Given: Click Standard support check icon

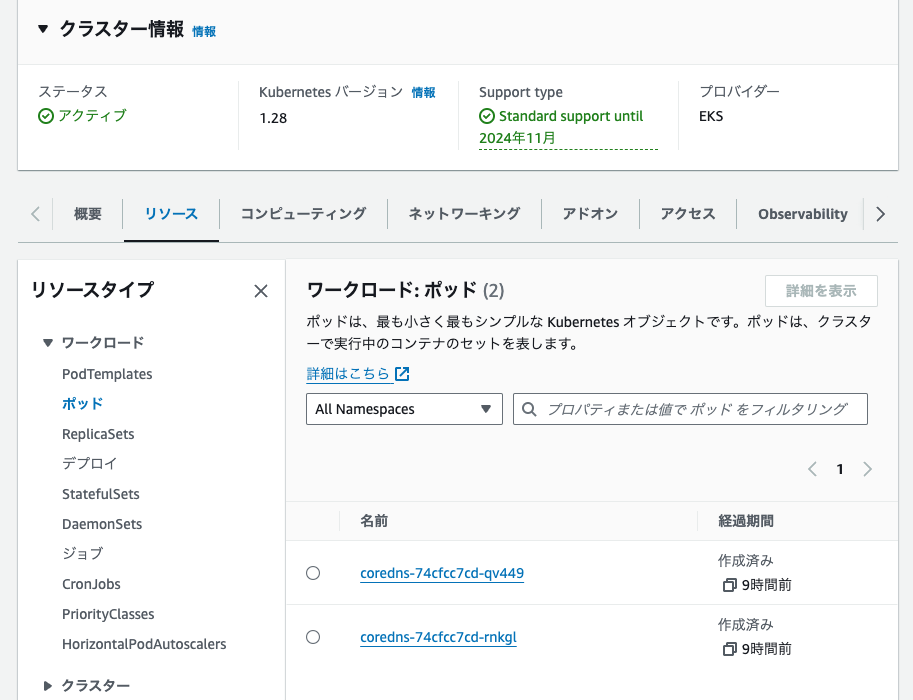Looking at the screenshot, I should (x=487, y=116).
